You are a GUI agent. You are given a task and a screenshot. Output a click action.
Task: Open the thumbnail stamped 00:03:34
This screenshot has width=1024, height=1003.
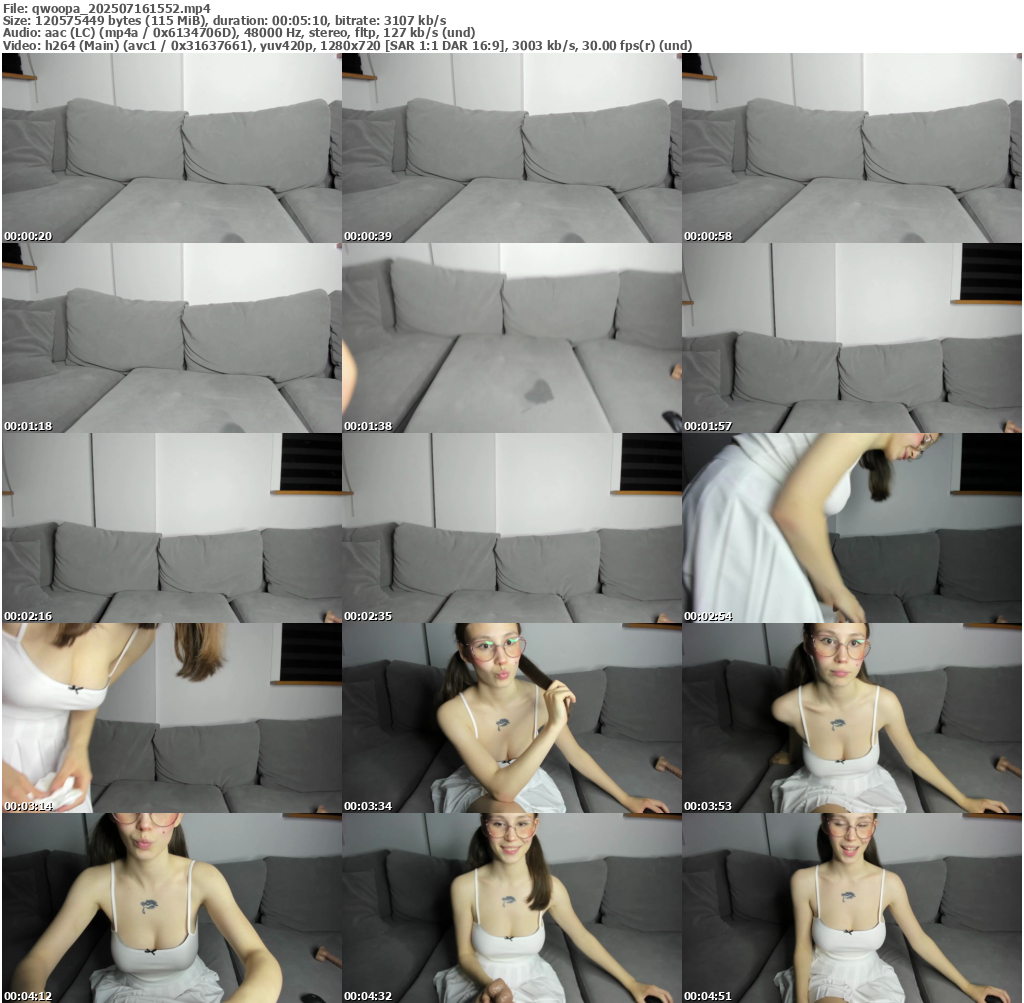[512, 718]
